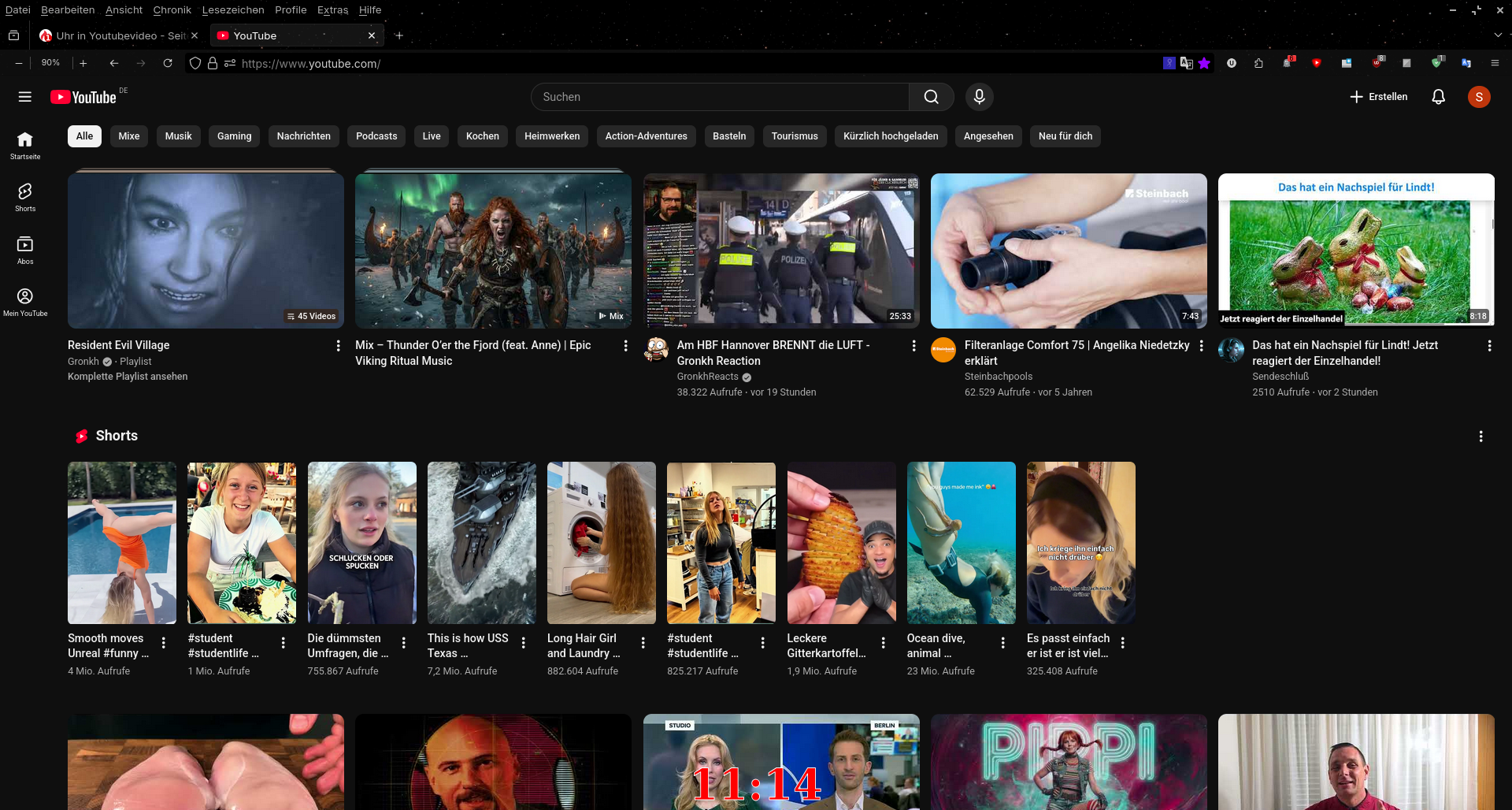Open the YouTube hamburger guide menu
Viewport: 1512px width, 810px height.
(x=25, y=97)
